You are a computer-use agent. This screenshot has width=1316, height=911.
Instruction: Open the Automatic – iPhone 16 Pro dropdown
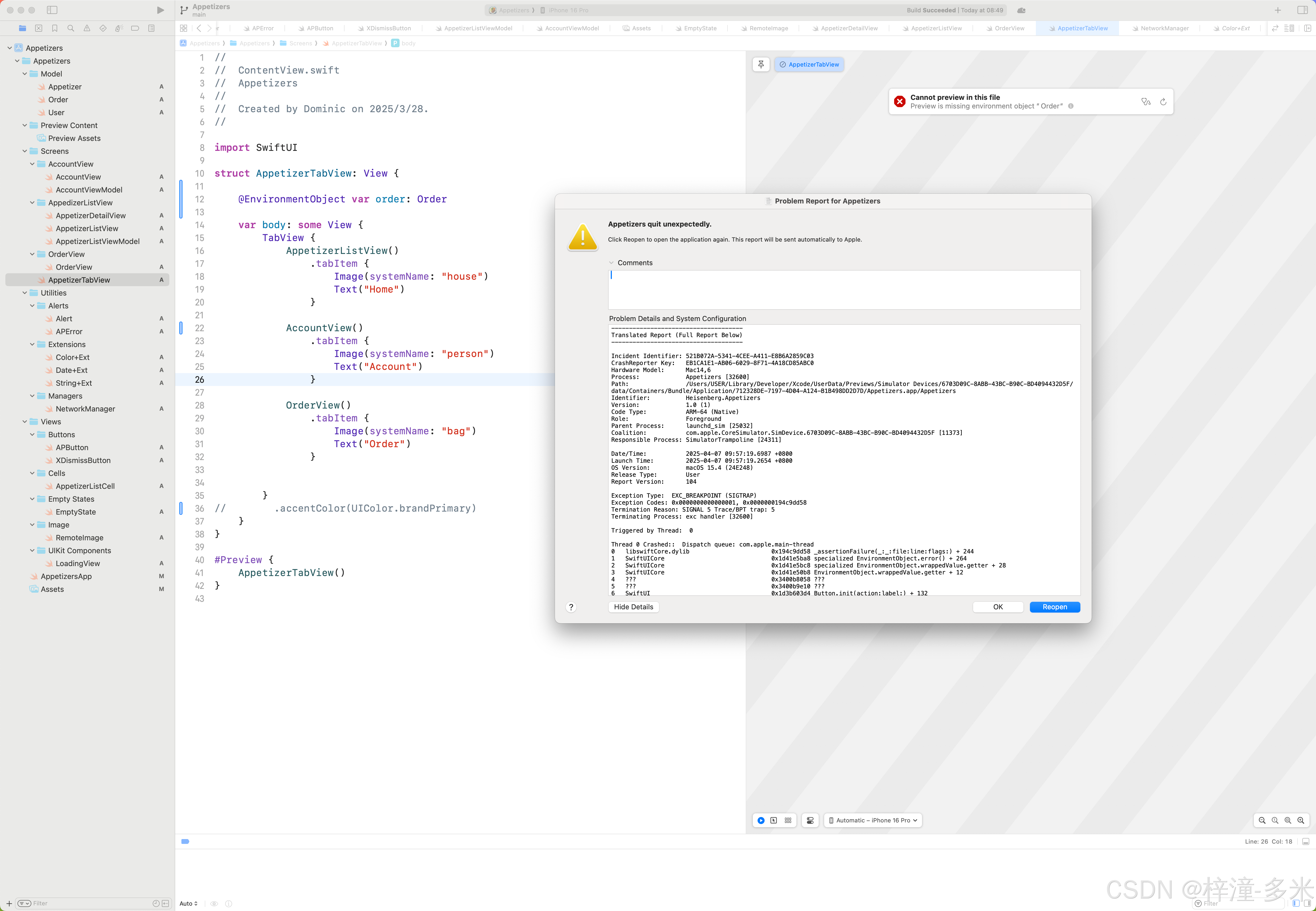[873, 820]
